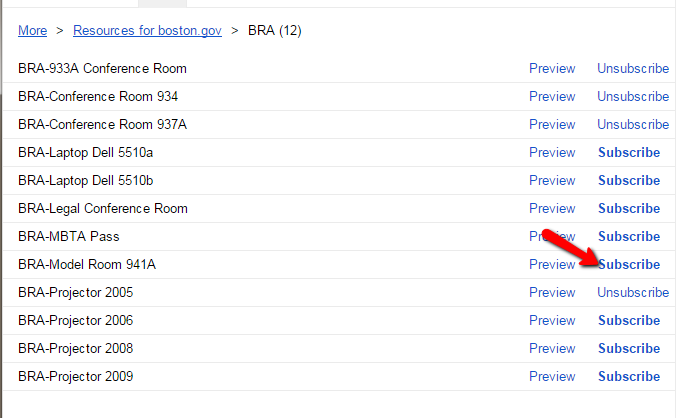Open Resources for boston.gov breadcrumb

coord(146,31)
